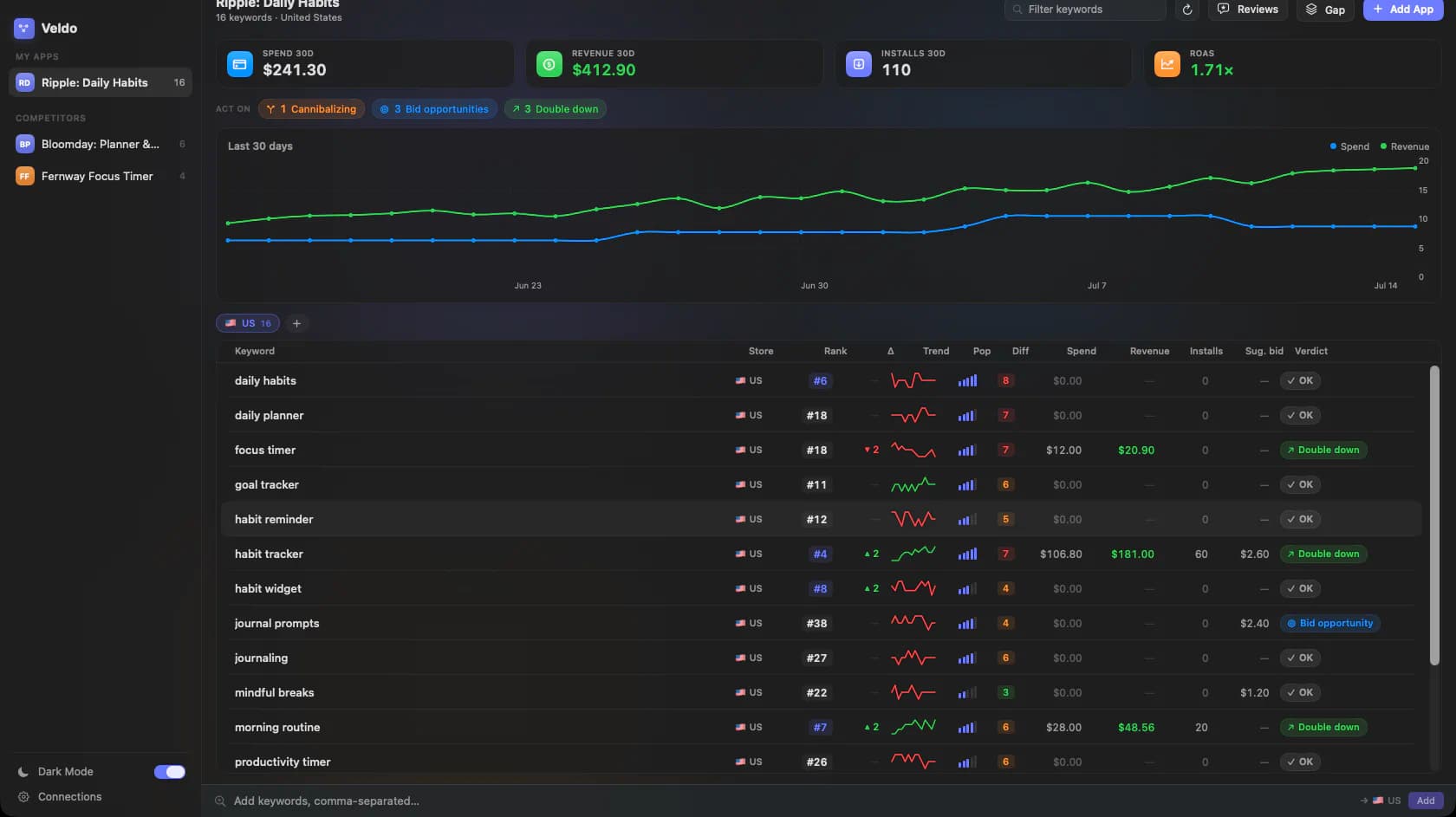This screenshot has width=1456, height=817.
Task: Sort by Verdict column header
Action: coord(1310,351)
